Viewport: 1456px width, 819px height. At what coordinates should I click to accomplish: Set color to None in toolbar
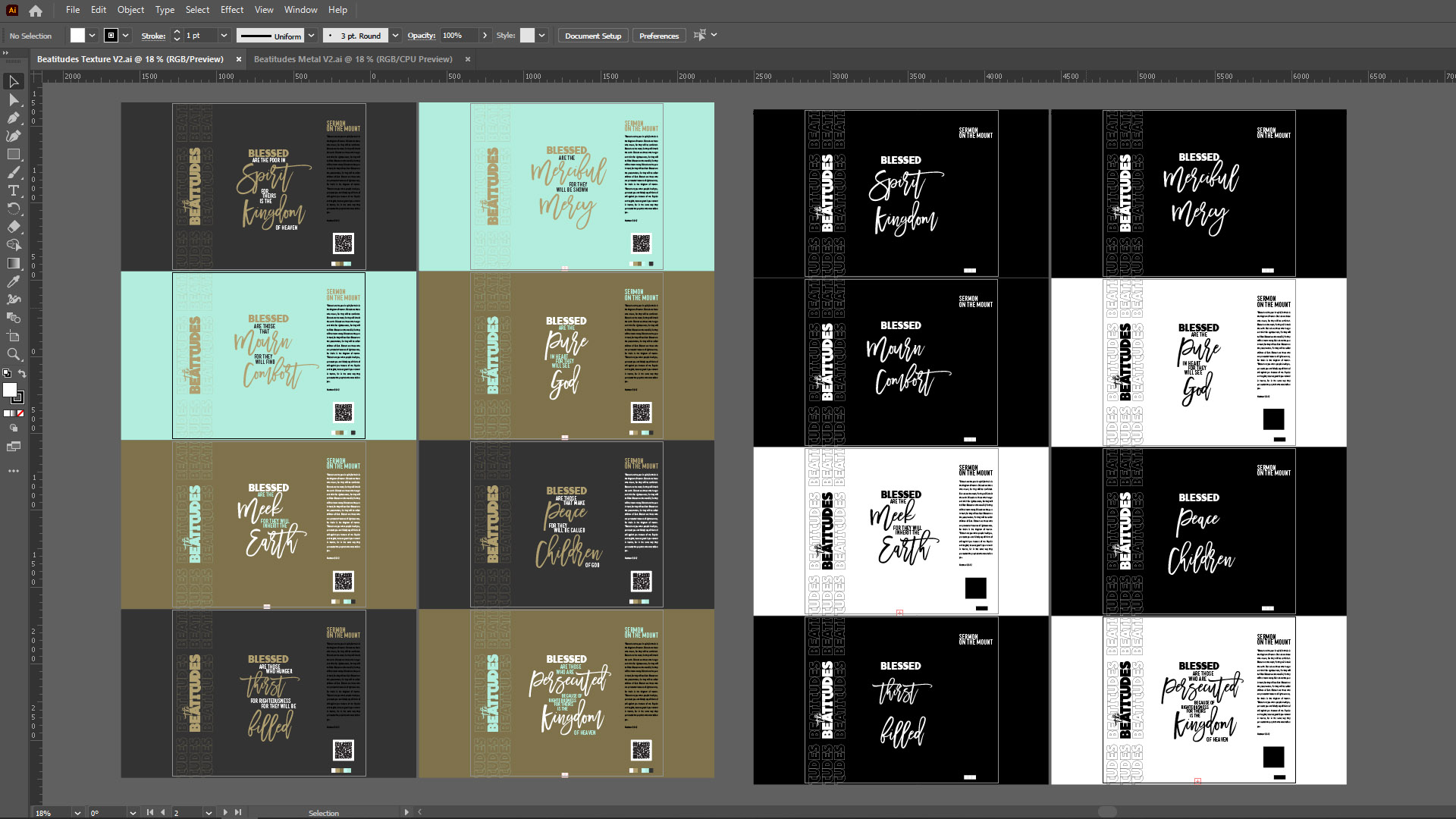[20, 413]
